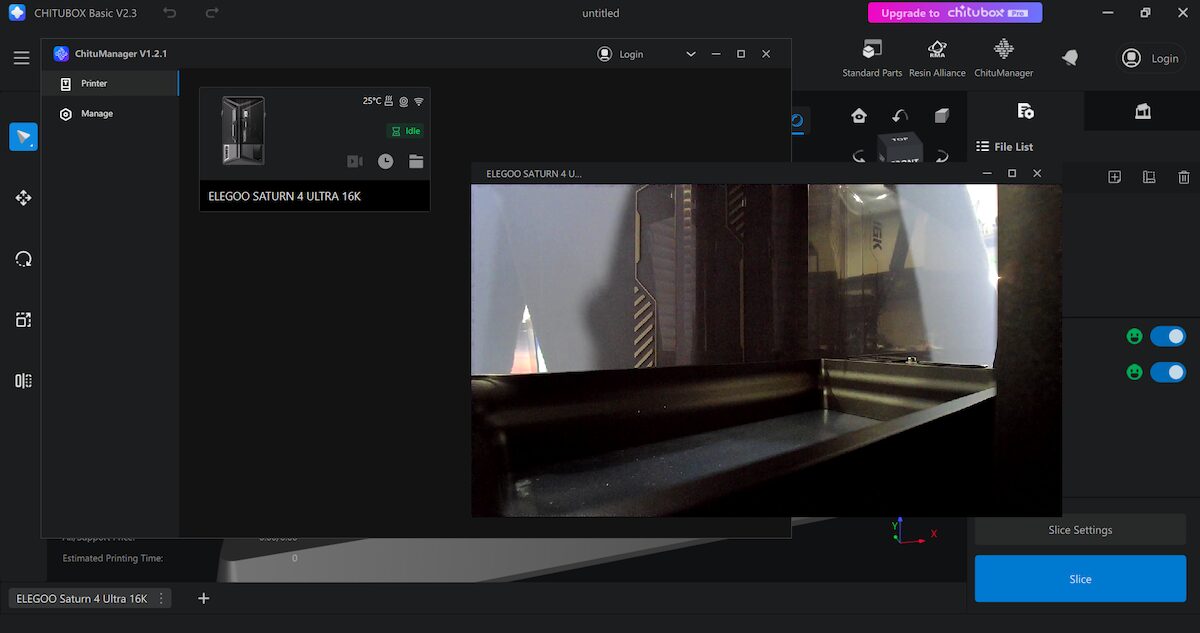Open printer files folder icon on card
Screen dimensions: 1200x633
tap(416, 161)
